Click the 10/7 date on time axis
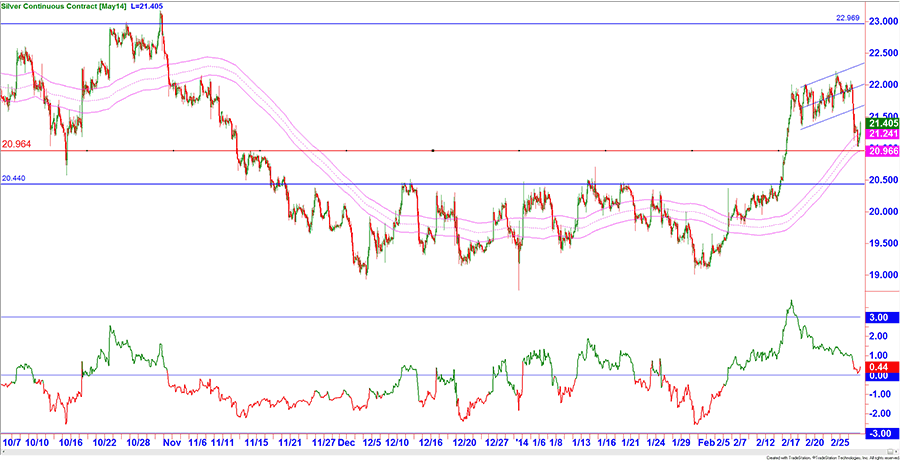Viewport: 900px width, 460px height. pos(13,441)
